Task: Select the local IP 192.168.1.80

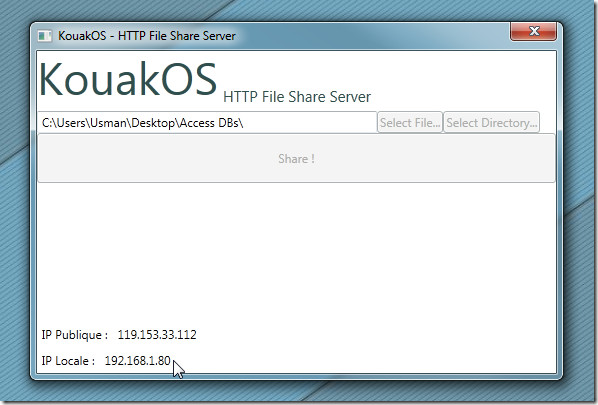Action: coord(137,361)
